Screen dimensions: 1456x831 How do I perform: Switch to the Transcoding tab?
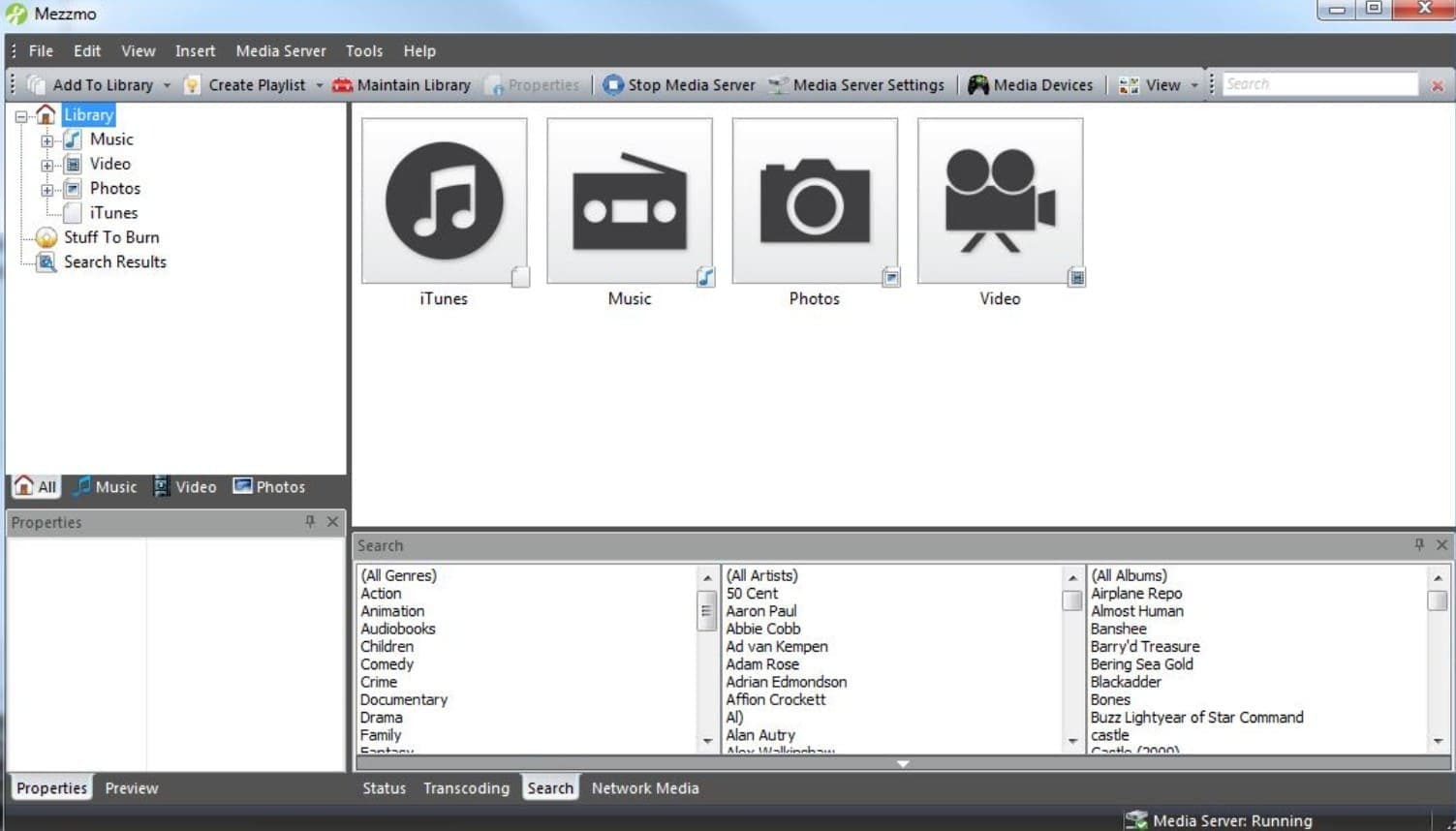click(x=466, y=788)
